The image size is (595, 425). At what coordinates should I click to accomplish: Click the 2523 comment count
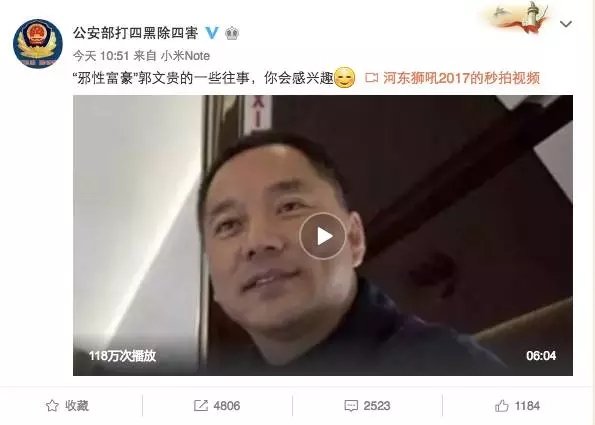pyautogui.click(x=377, y=406)
